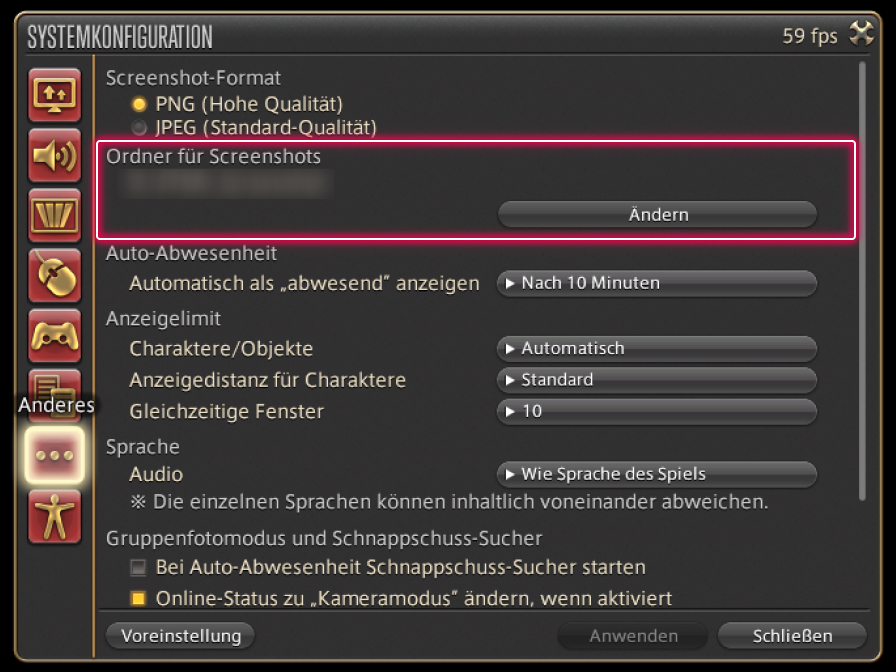Expand the Gleichzeitige Fenster dropdown
This screenshot has width=896, height=672.
[x=657, y=412]
